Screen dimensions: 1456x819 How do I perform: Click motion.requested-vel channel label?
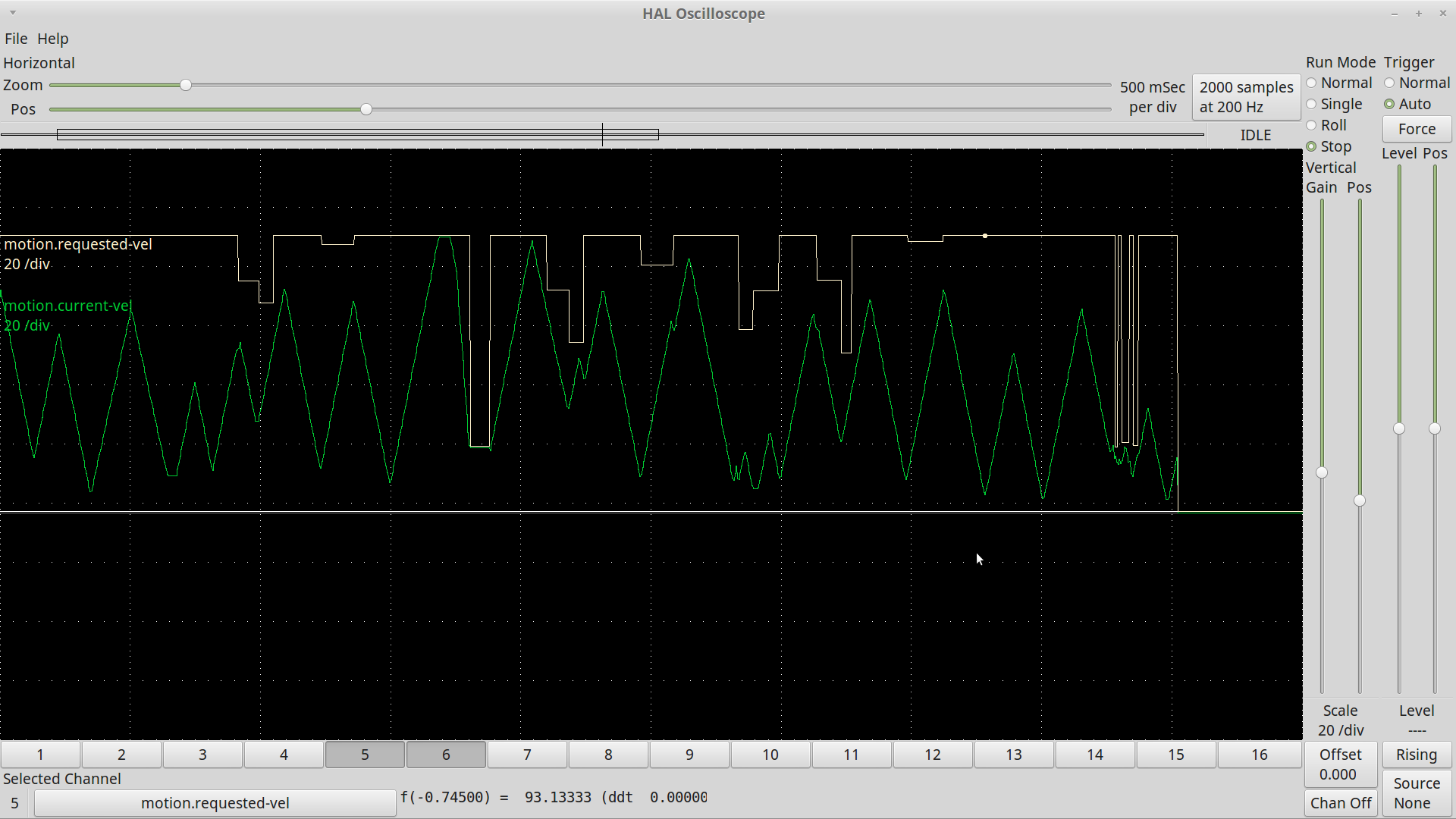(x=78, y=244)
